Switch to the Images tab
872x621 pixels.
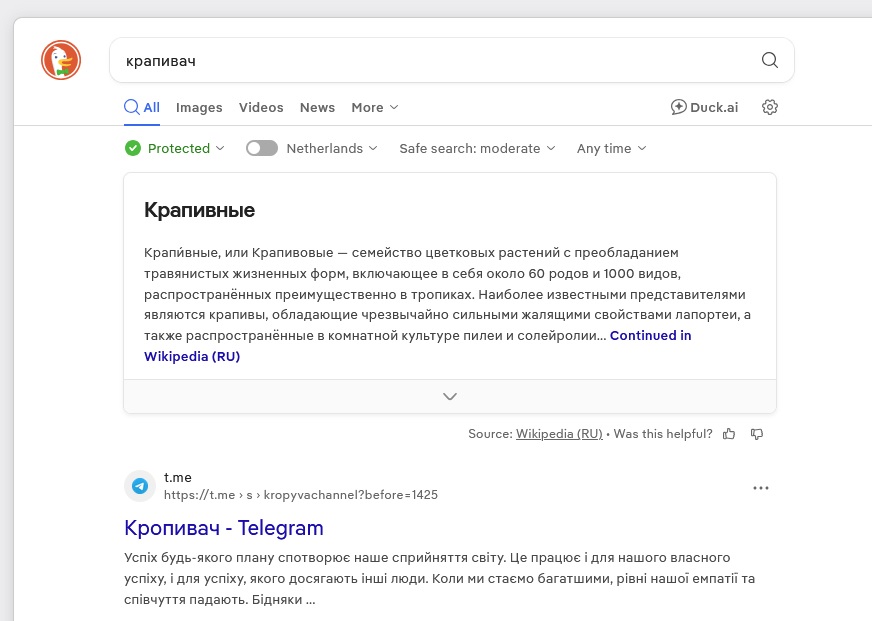pyautogui.click(x=199, y=107)
